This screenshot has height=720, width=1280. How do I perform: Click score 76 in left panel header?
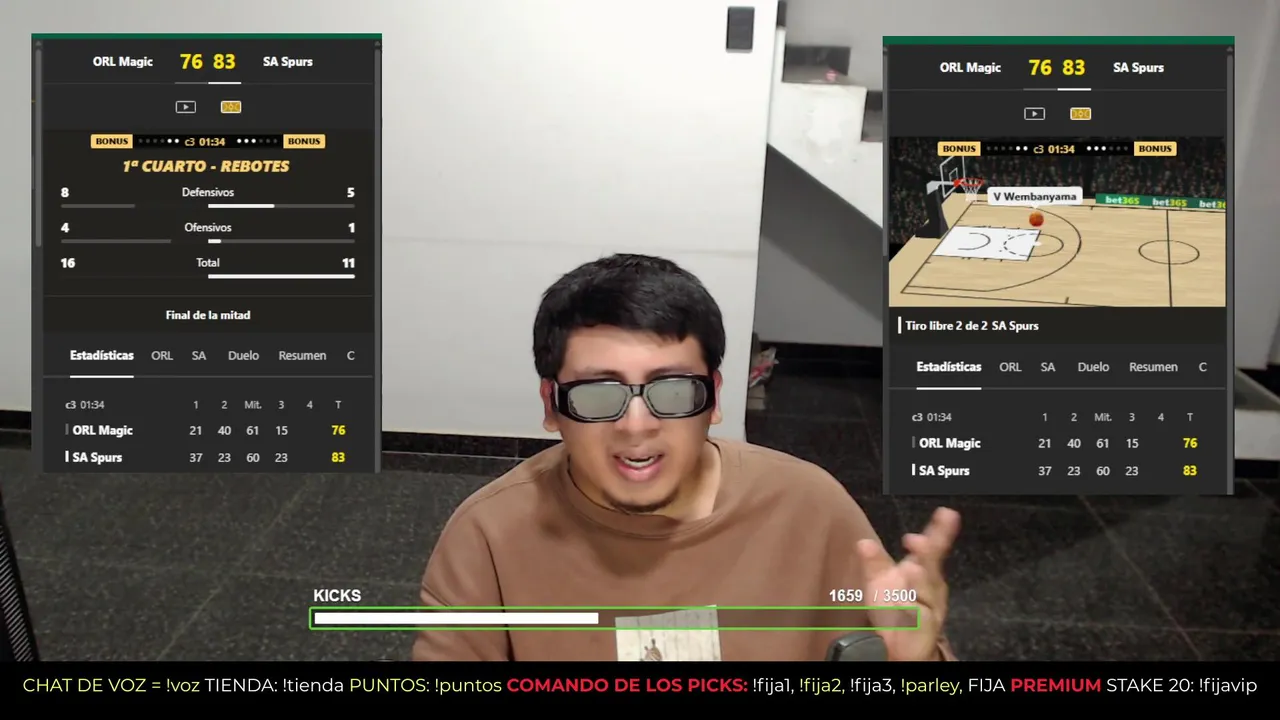[x=191, y=62]
